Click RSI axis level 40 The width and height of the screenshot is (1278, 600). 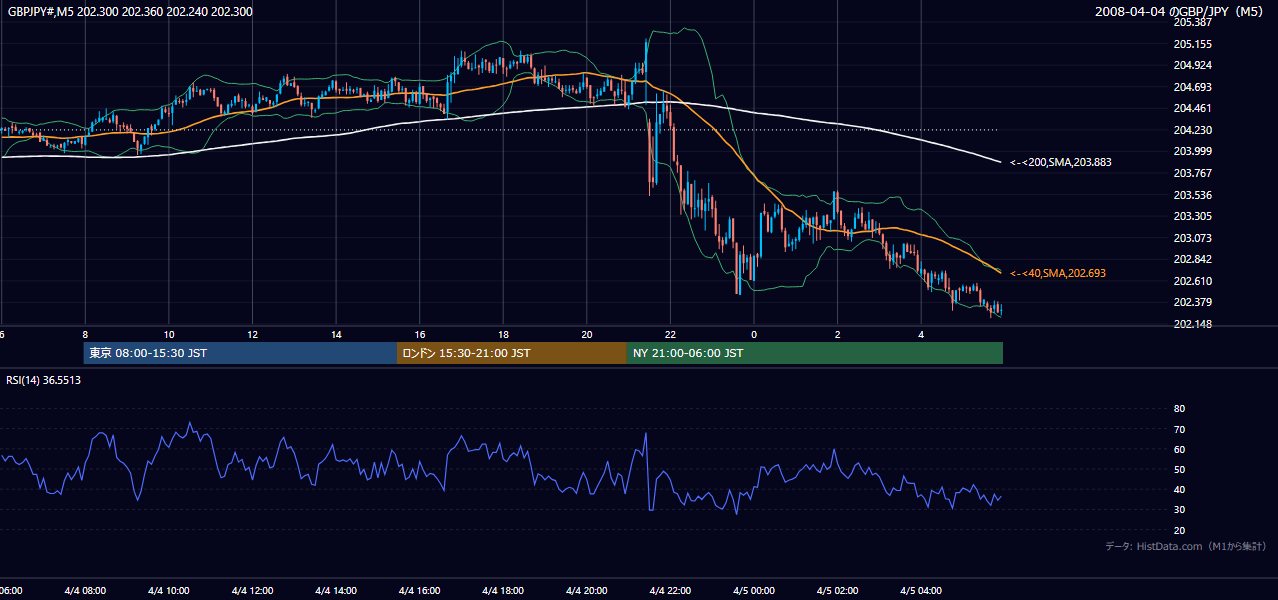point(1180,489)
